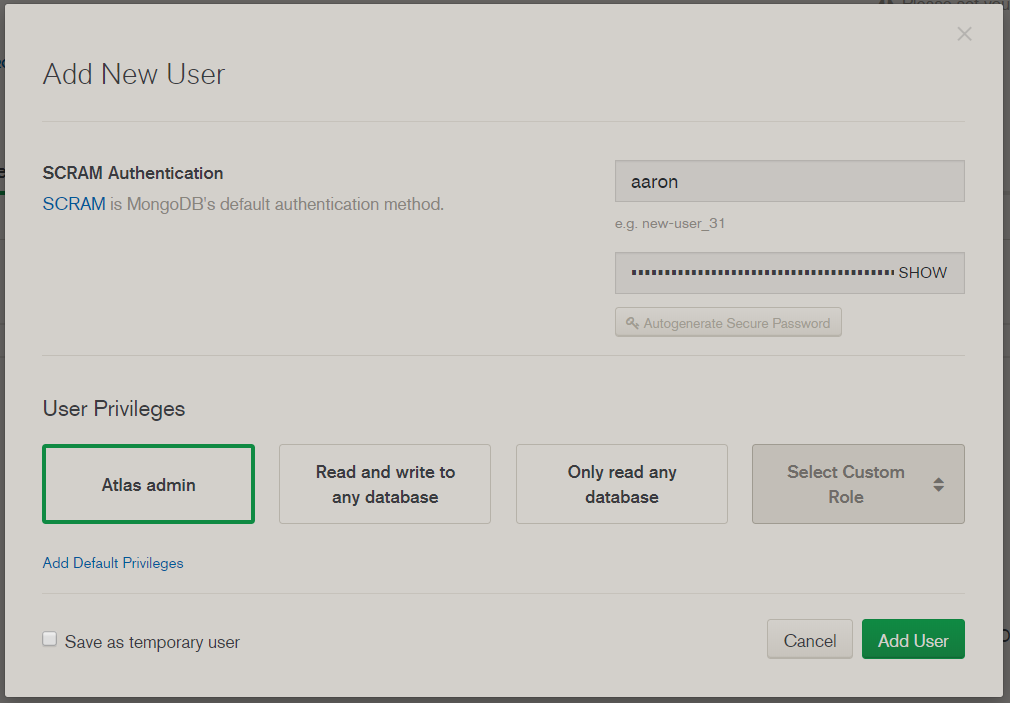Focus the username field containing aaron
This screenshot has width=1010, height=703.
(x=789, y=182)
